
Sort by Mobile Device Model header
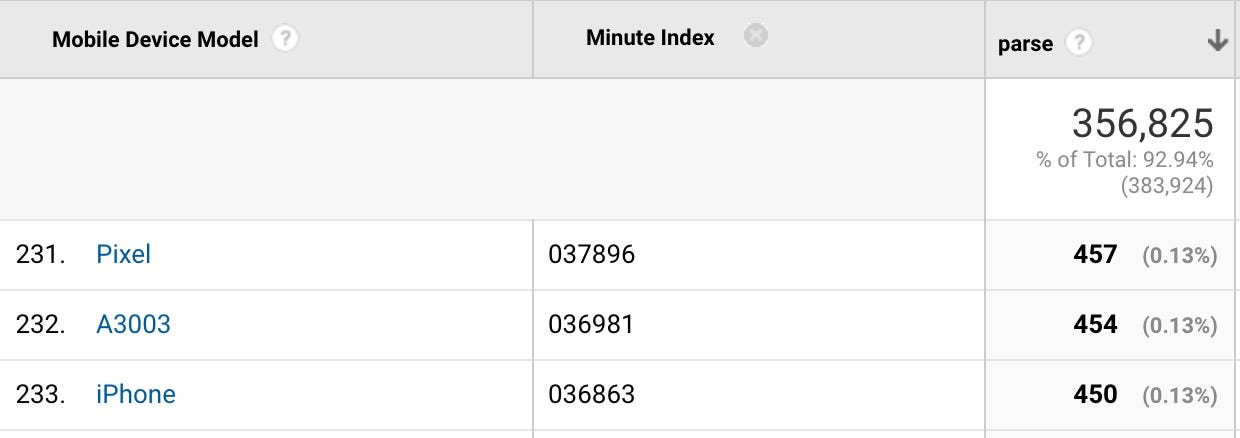155,40
